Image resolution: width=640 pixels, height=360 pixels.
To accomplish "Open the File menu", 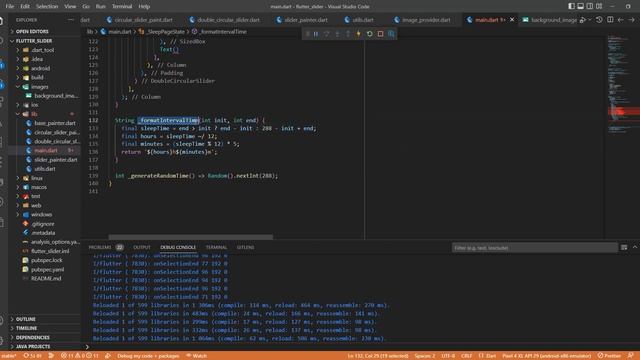I will 10,6.
